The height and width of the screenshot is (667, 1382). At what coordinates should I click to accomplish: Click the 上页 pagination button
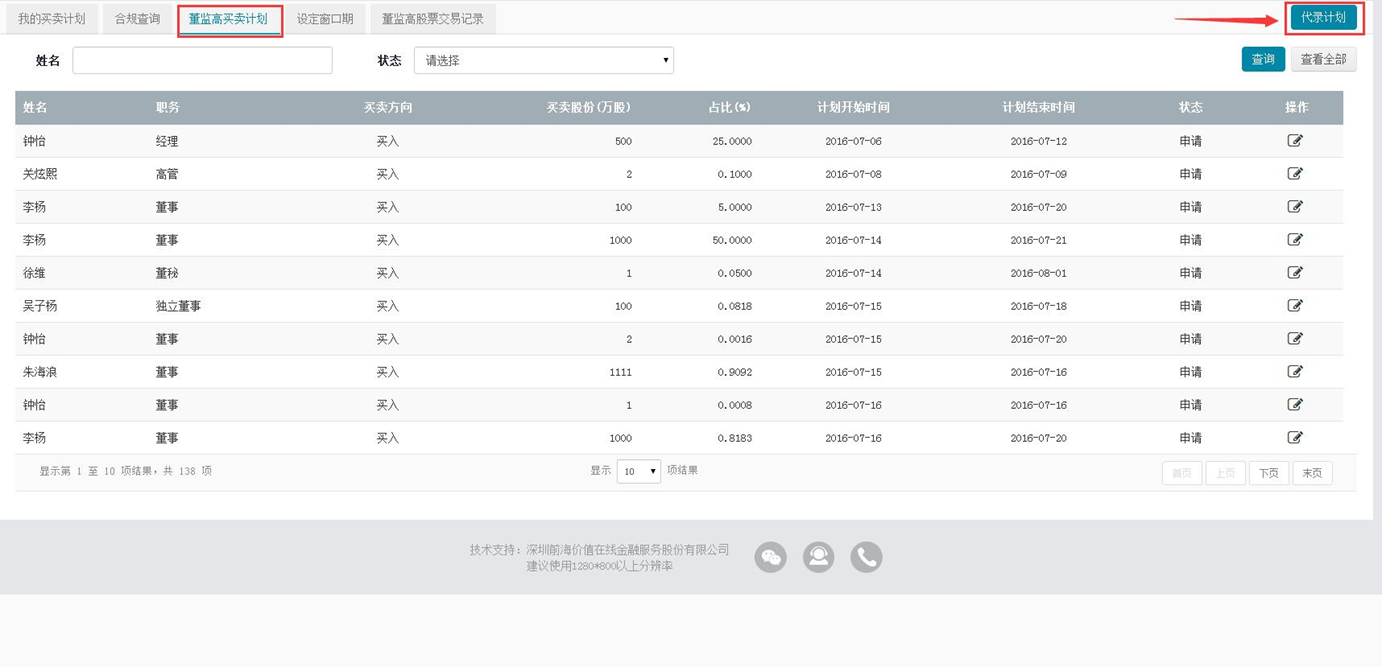(x=1225, y=473)
